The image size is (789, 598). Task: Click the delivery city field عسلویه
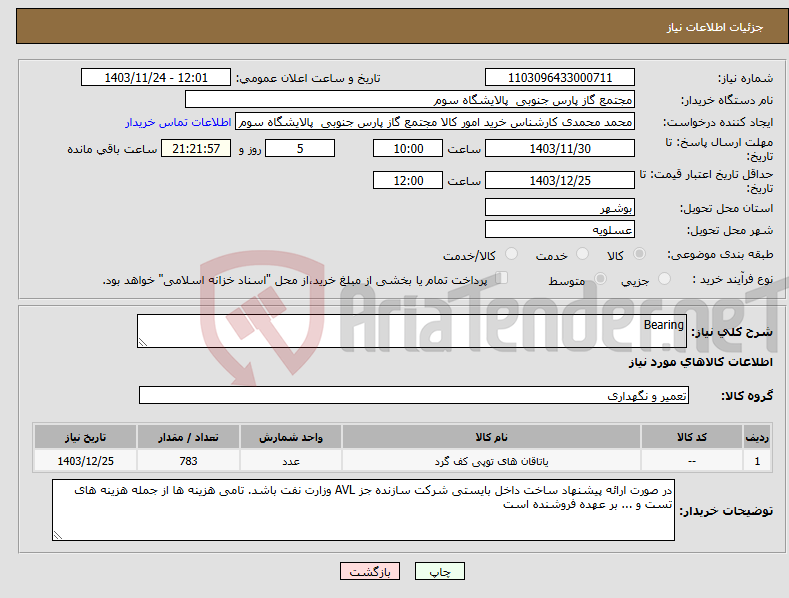point(560,230)
